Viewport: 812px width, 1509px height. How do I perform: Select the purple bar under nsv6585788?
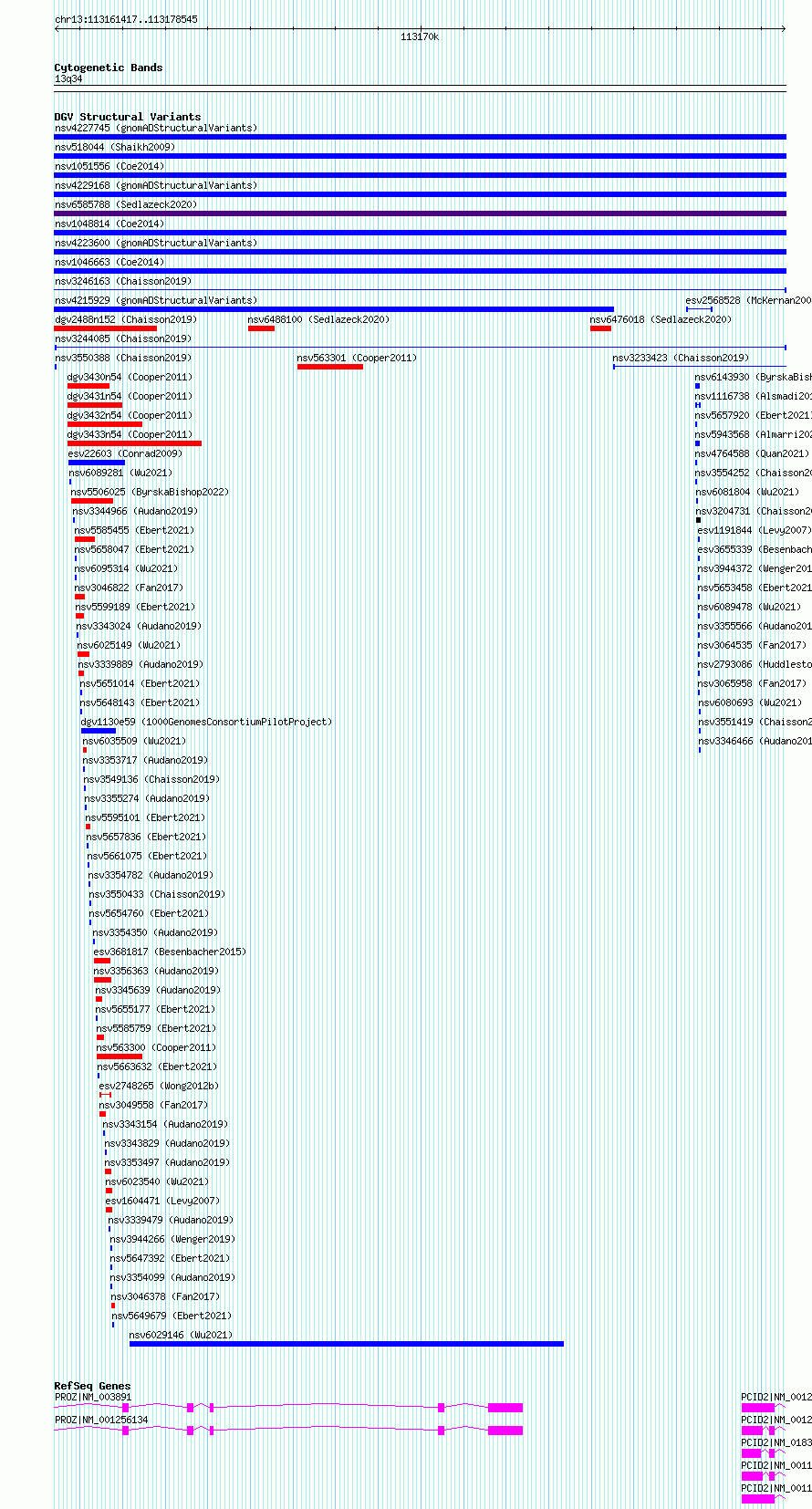[x=420, y=213]
